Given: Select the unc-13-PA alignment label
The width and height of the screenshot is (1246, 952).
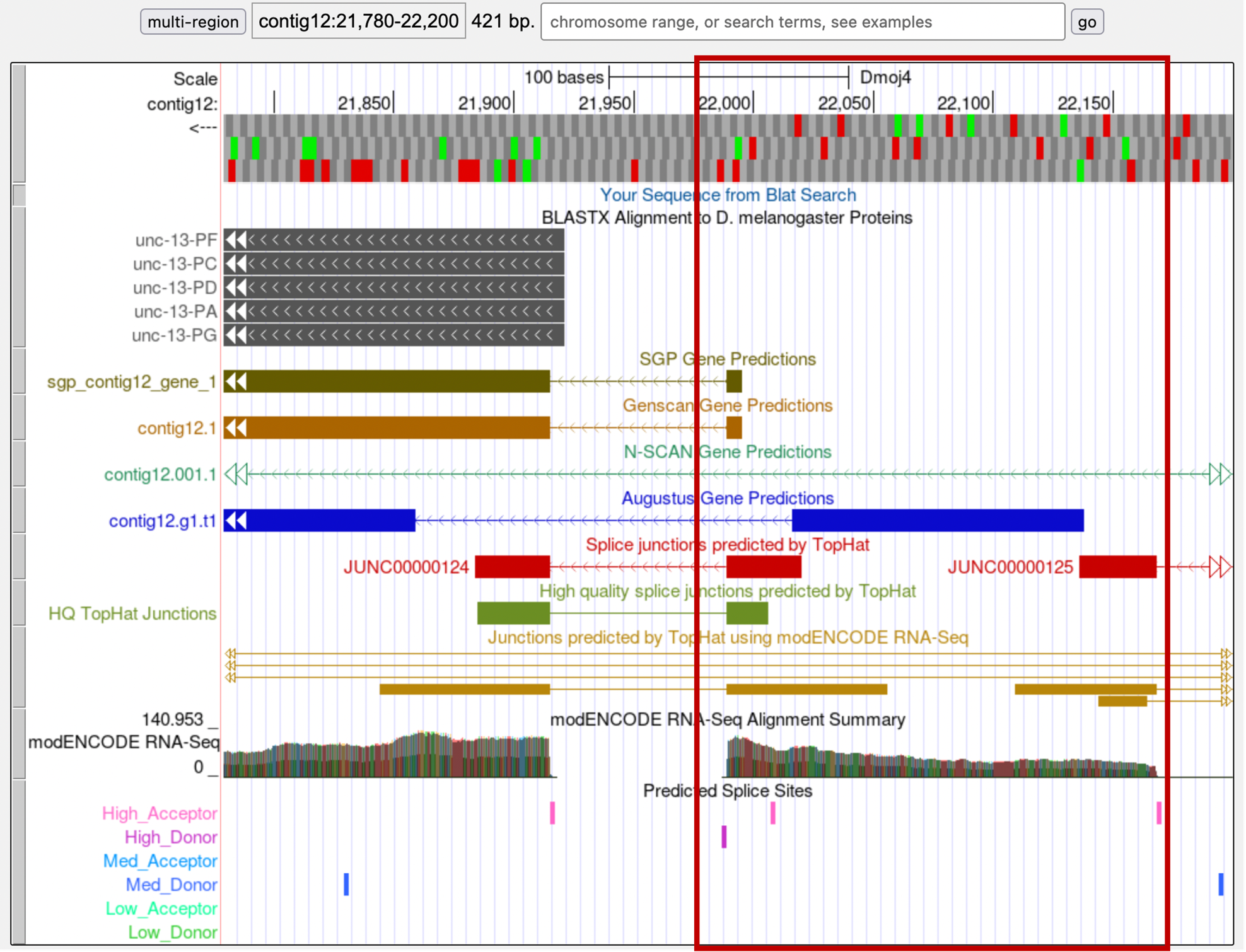Looking at the screenshot, I should [x=175, y=311].
